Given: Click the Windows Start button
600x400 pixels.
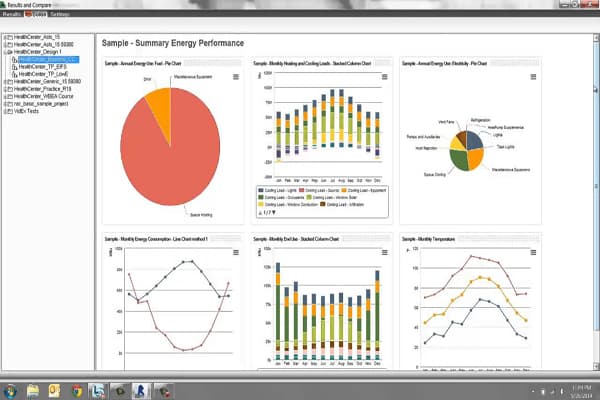Looking at the screenshot, I should point(11,389).
